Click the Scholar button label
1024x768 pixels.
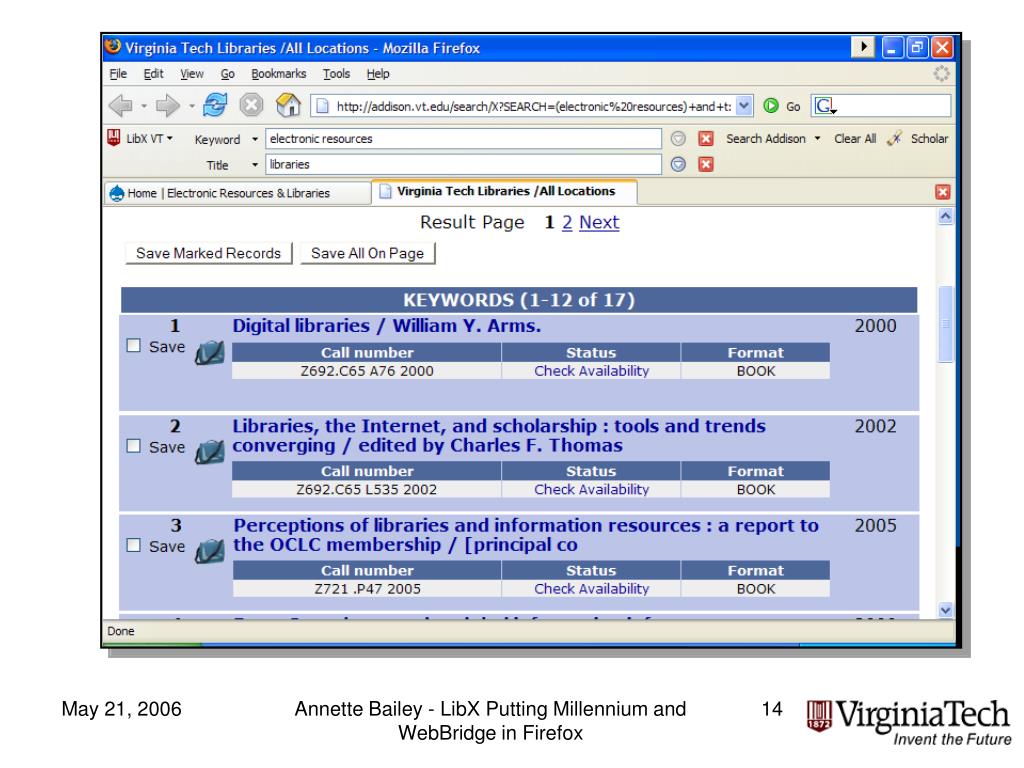[x=929, y=138]
